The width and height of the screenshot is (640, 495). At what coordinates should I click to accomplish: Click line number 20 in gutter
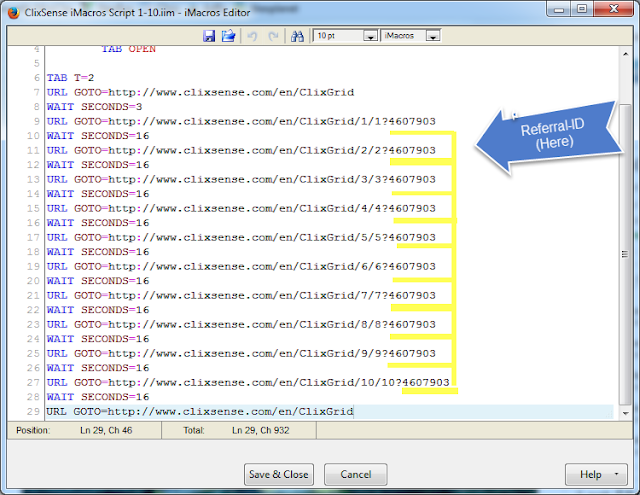[33, 281]
